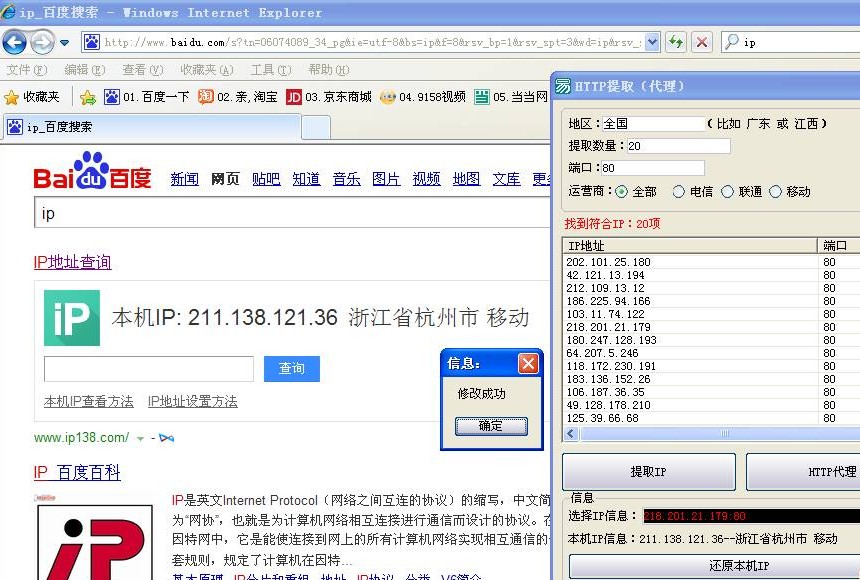The image size is (860, 580).
Task: Click the 端口 field showing 80
Action: [x=653, y=167]
